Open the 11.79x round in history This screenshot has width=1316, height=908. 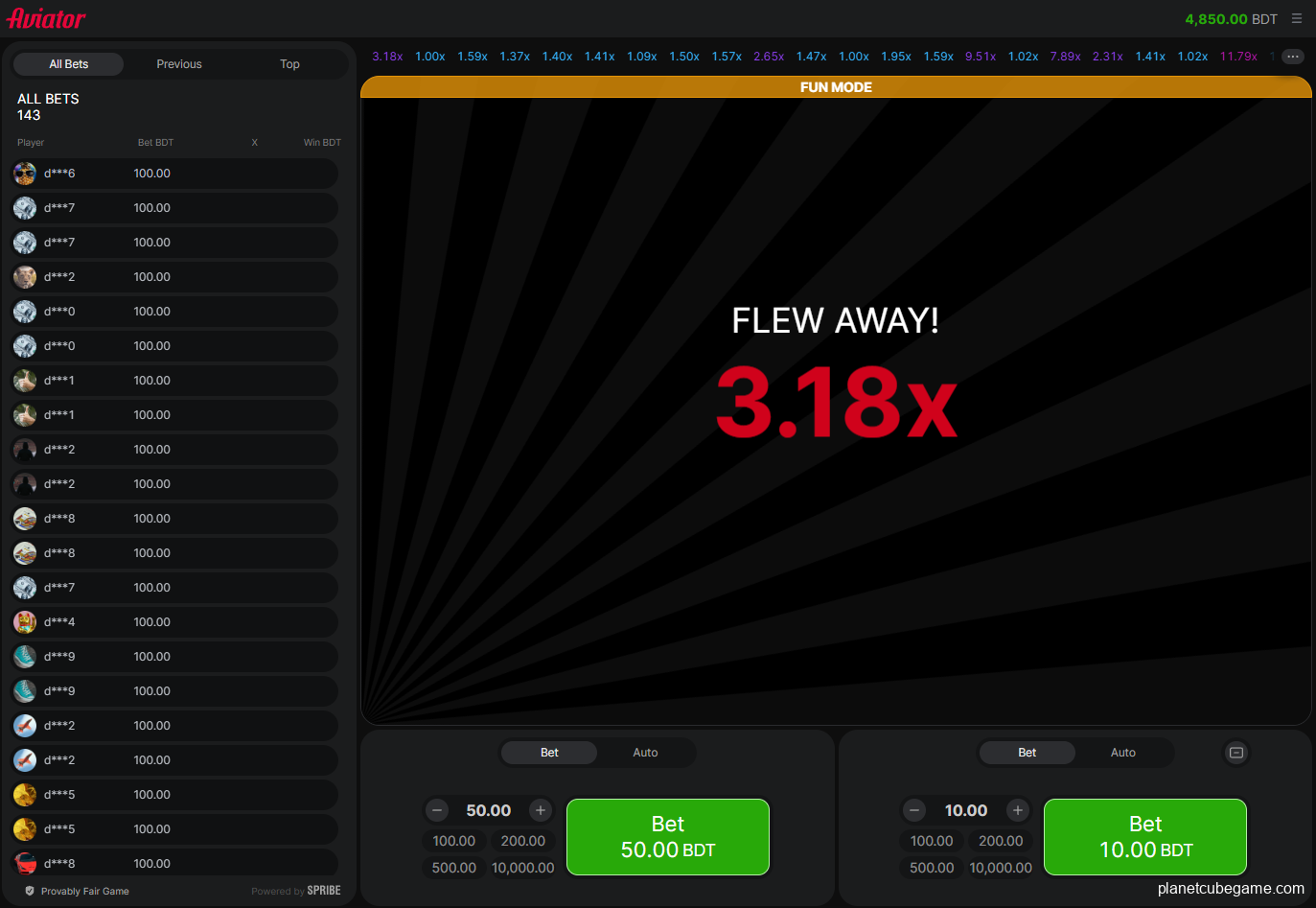click(x=1238, y=57)
